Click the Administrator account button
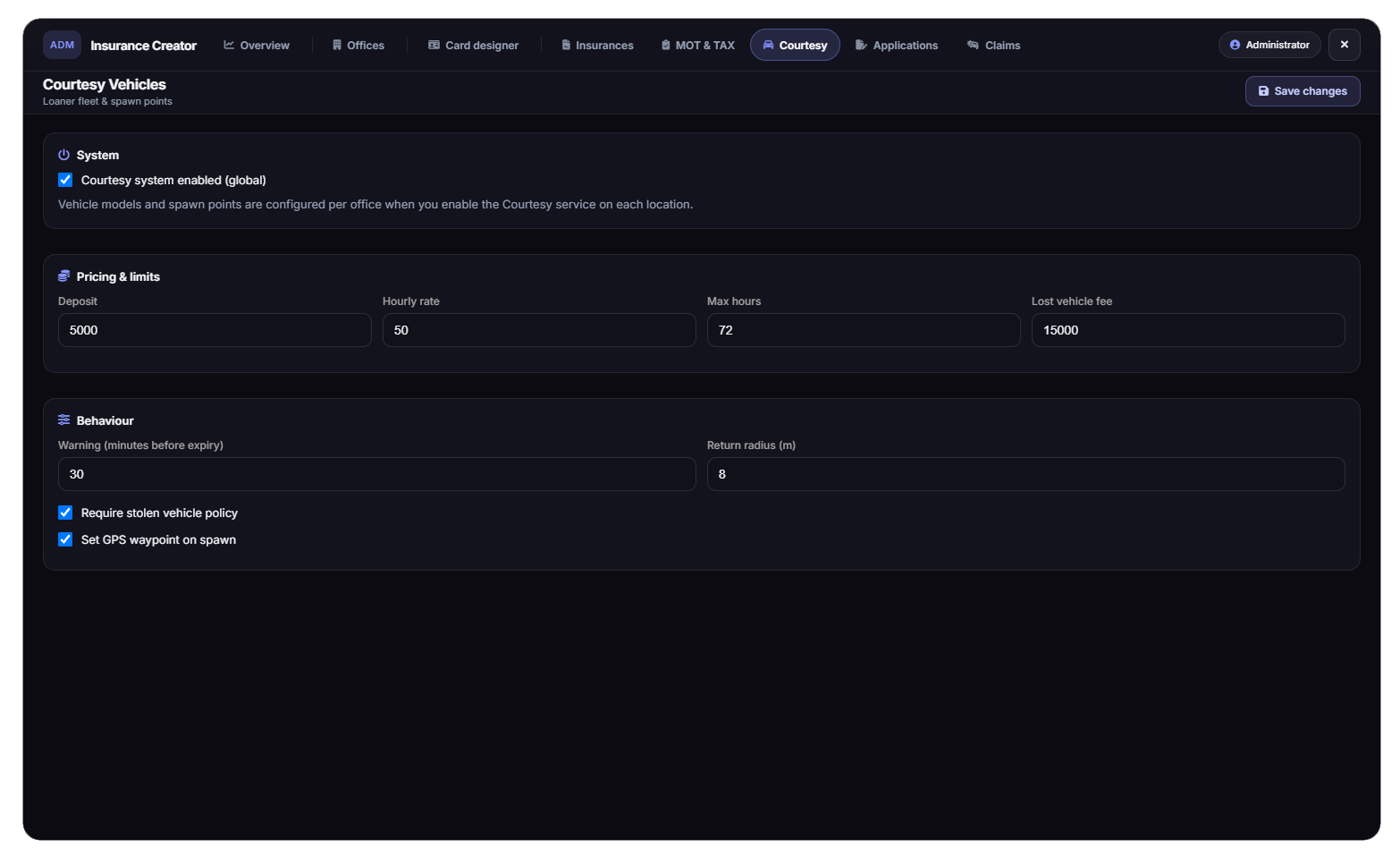 tap(1269, 45)
